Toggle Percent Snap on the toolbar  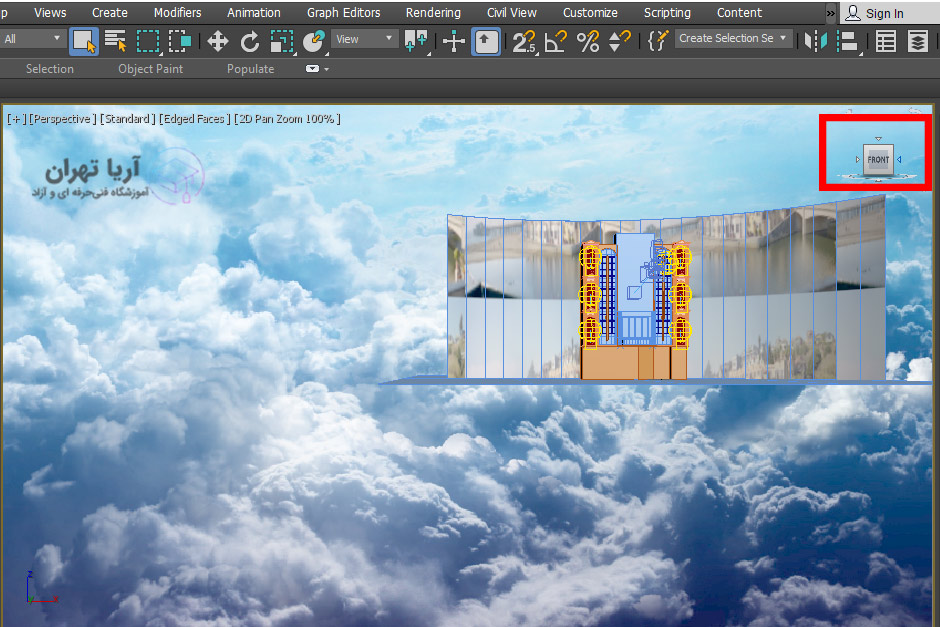coord(588,41)
